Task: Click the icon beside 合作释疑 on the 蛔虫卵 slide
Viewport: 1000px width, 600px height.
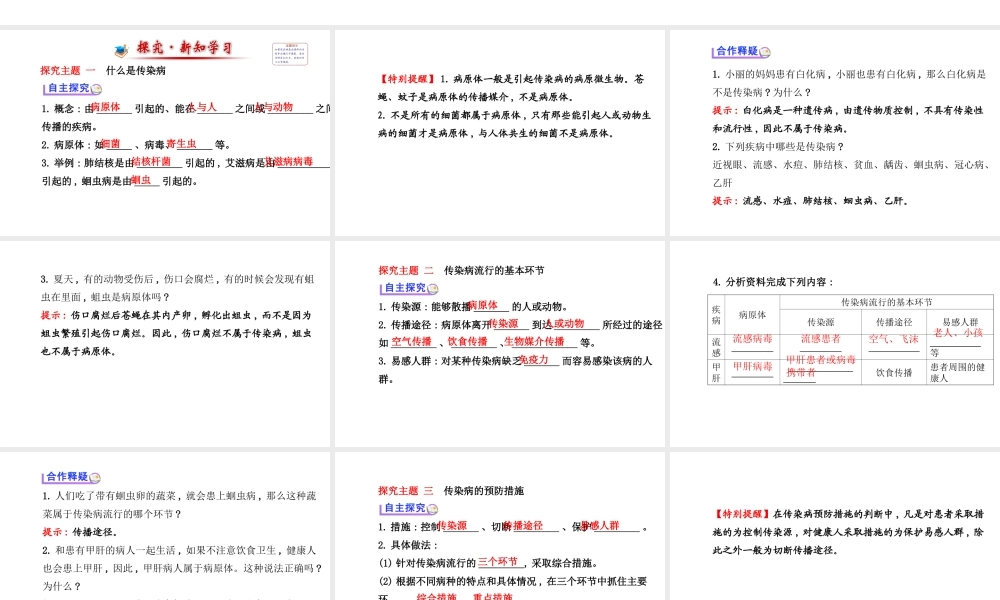Action: (x=95, y=478)
